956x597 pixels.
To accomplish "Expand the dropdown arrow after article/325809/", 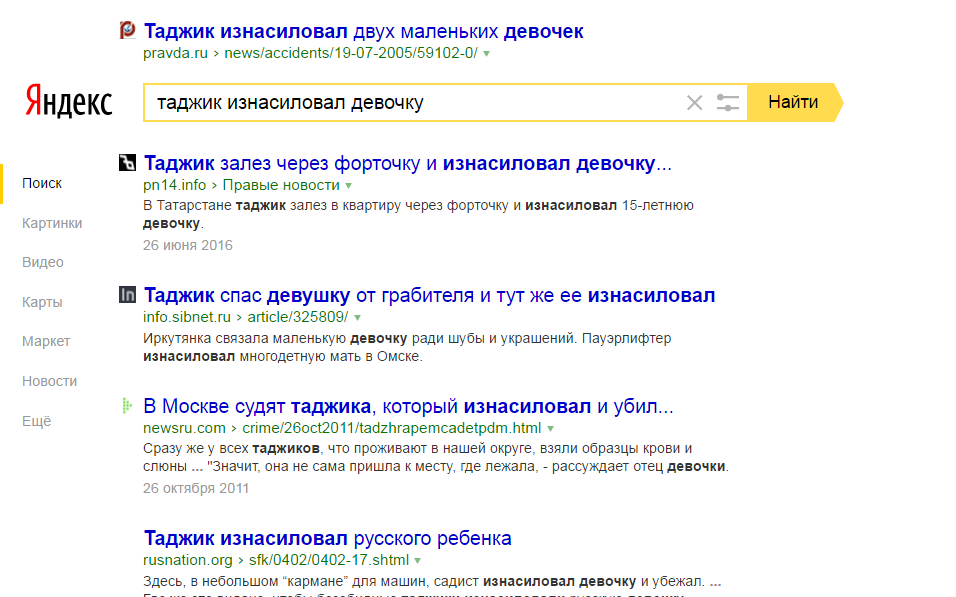I will tap(357, 318).
